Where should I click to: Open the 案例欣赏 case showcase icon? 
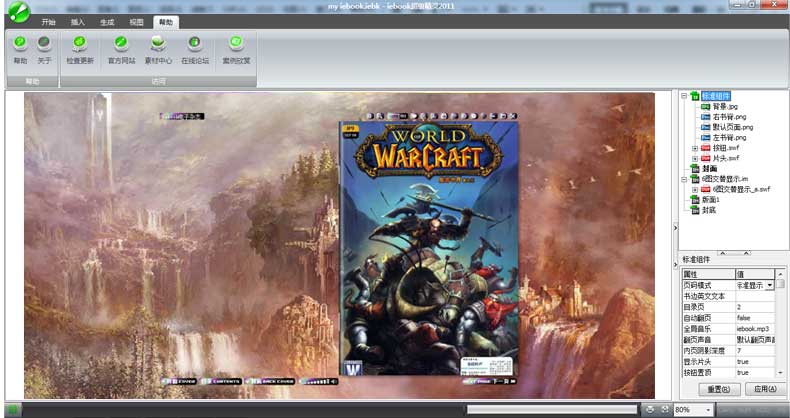point(236,42)
